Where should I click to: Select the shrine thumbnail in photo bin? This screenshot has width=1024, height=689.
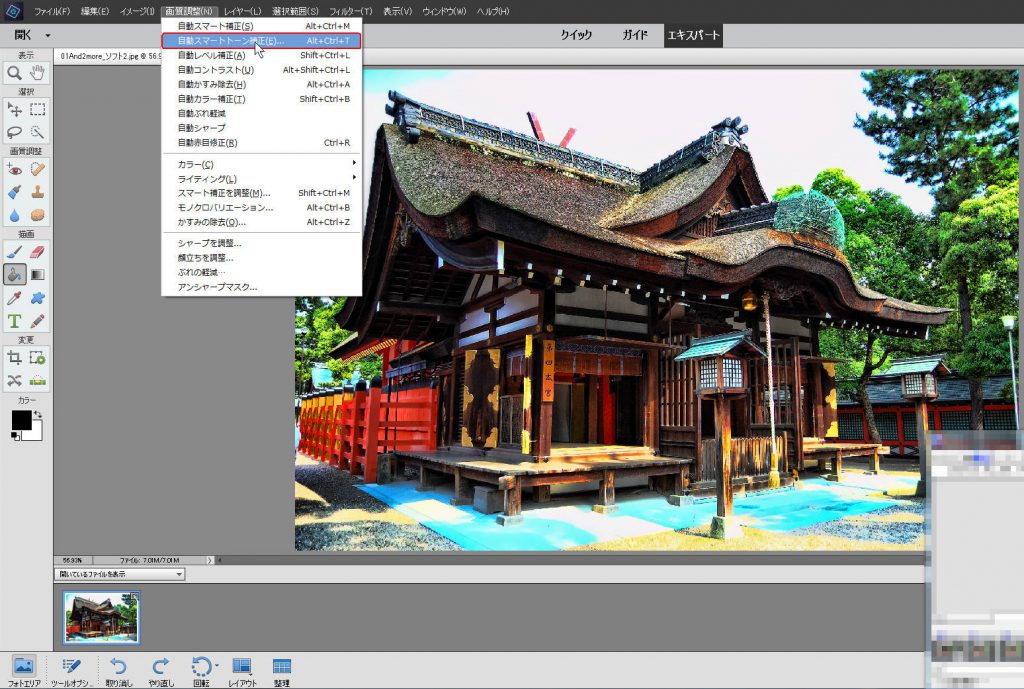101,617
